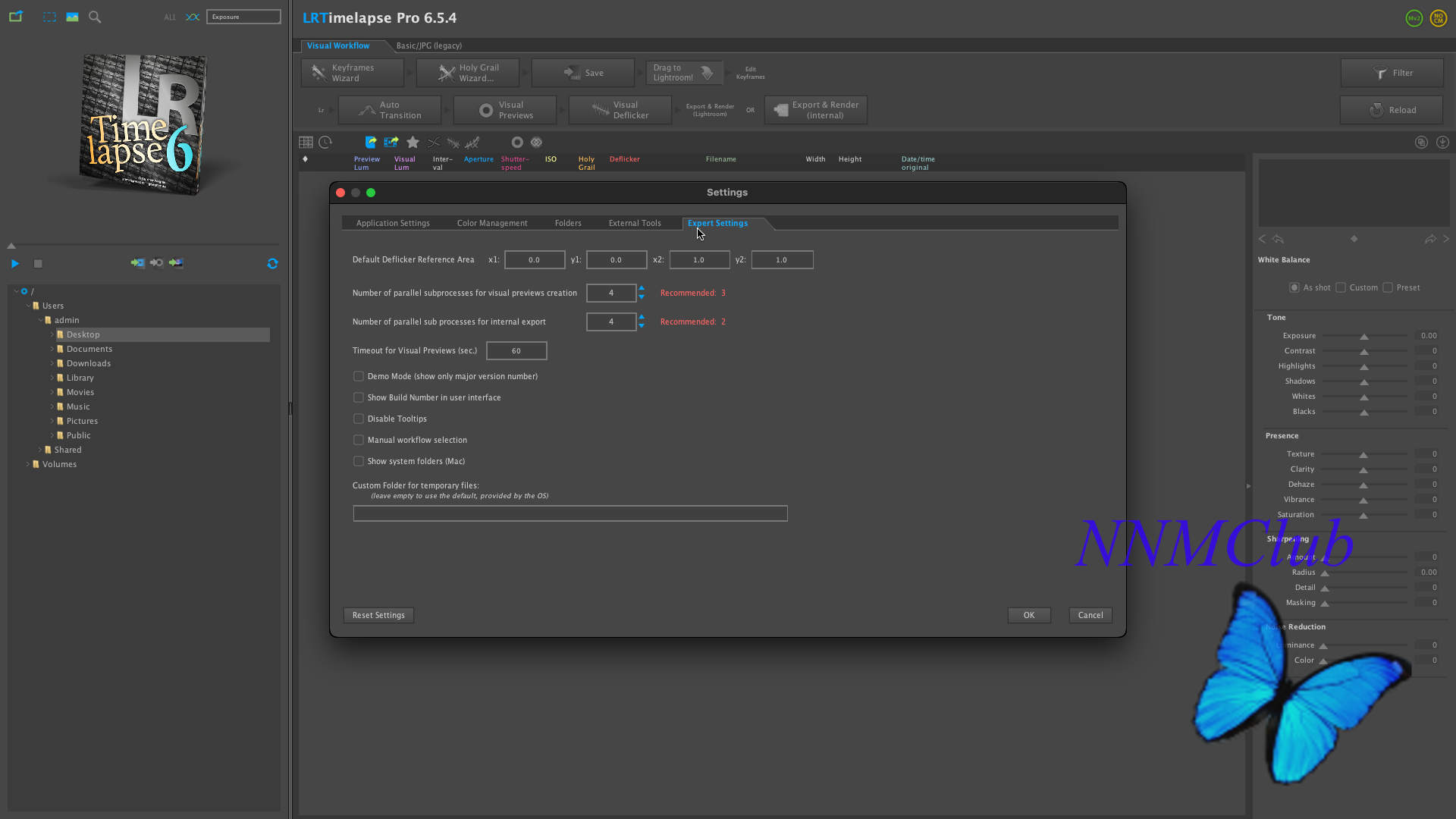Expand the Volumes folder

click(x=28, y=464)
